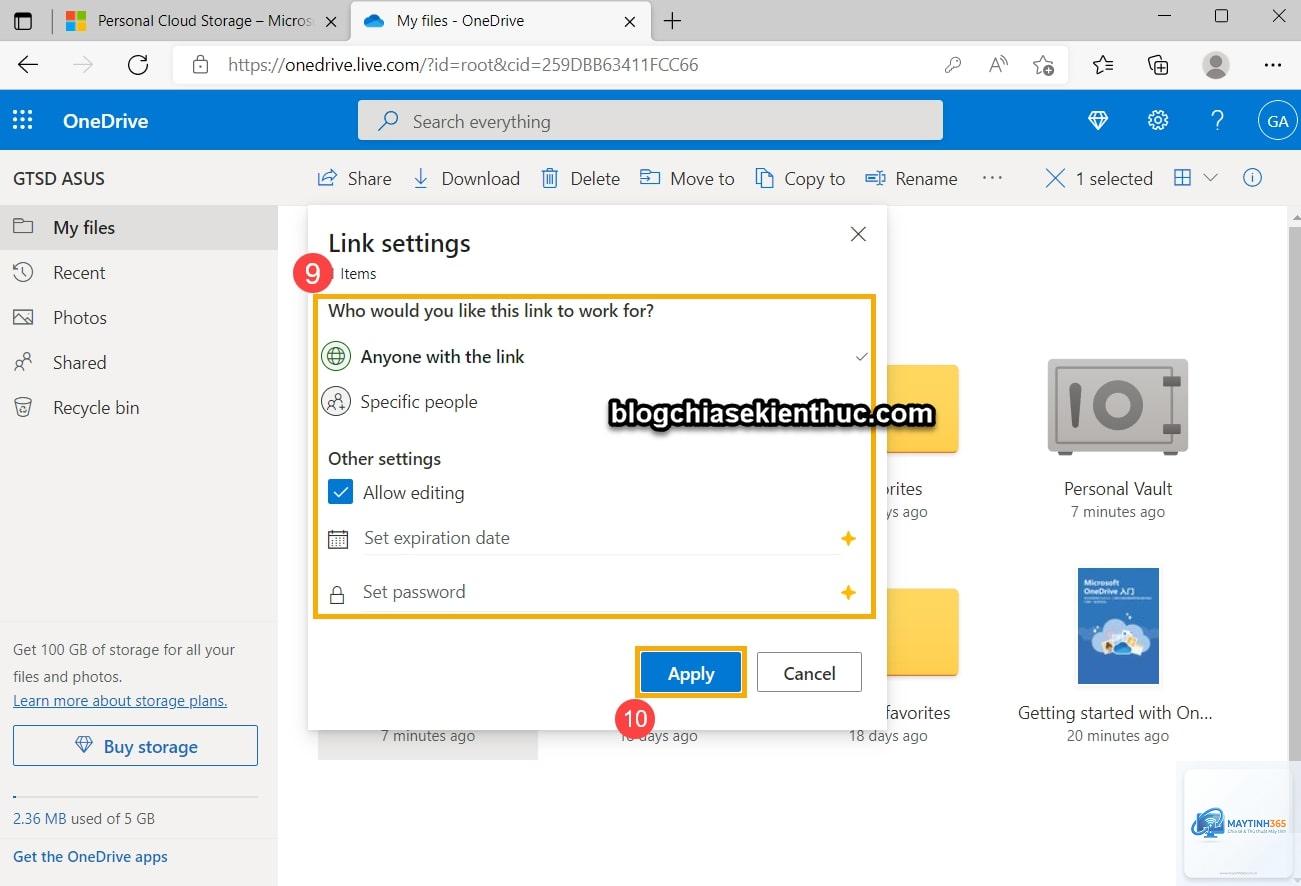Open the tab actions menu icon
1301x886 pixels.
pyautogui.click(x=23, y=20)
